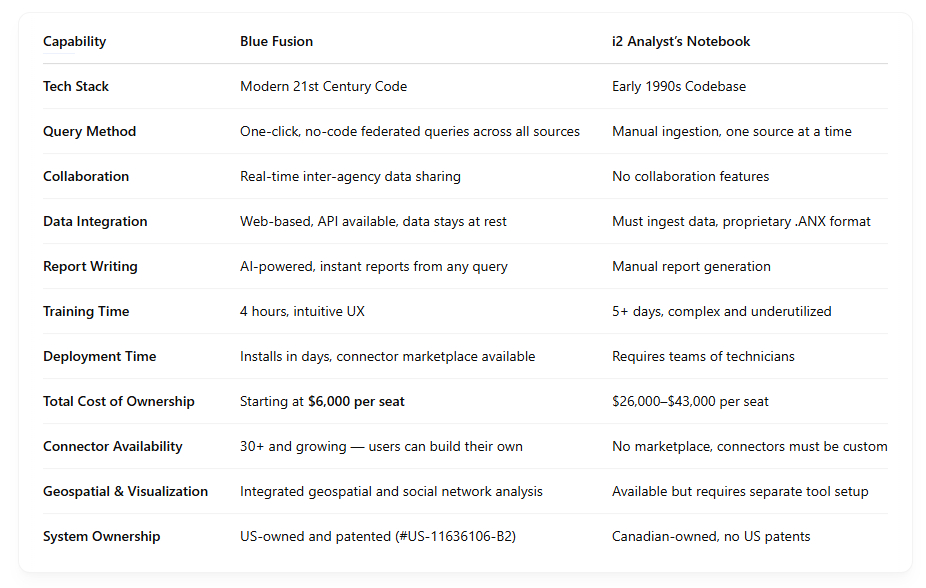Select the Connector Availability row label
The width and height of the screenshot is (926, 588).
pos(112,446)
